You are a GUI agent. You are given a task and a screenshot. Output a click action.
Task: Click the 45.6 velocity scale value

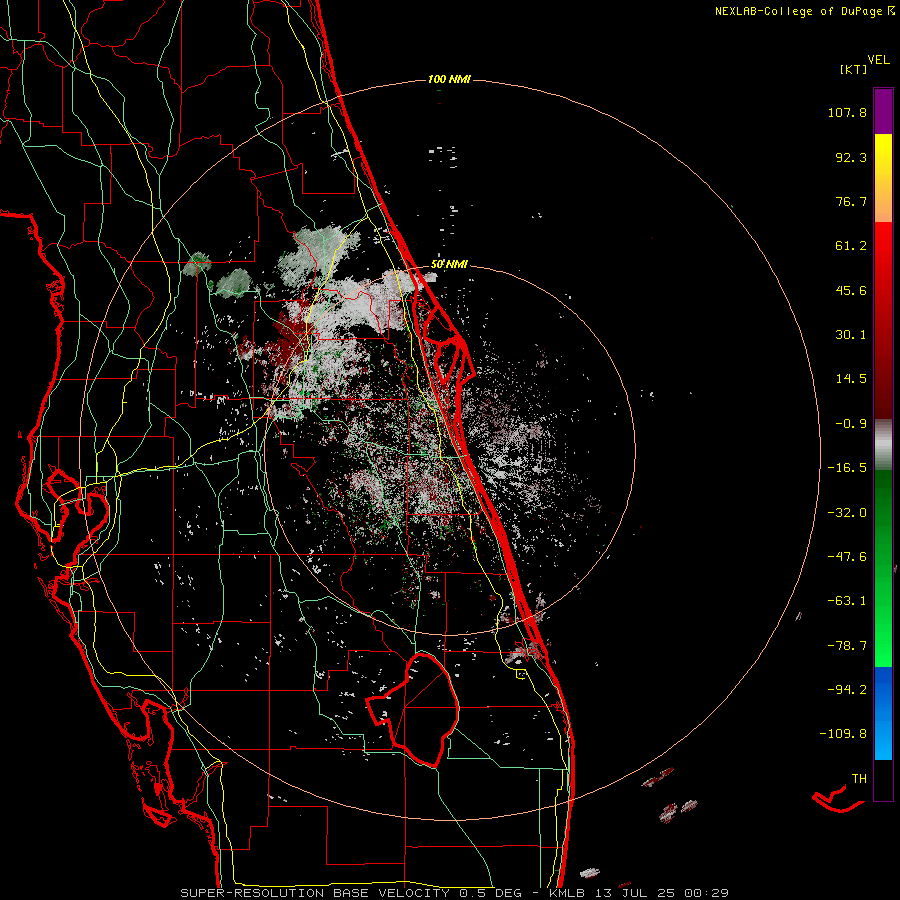[851, 290]
